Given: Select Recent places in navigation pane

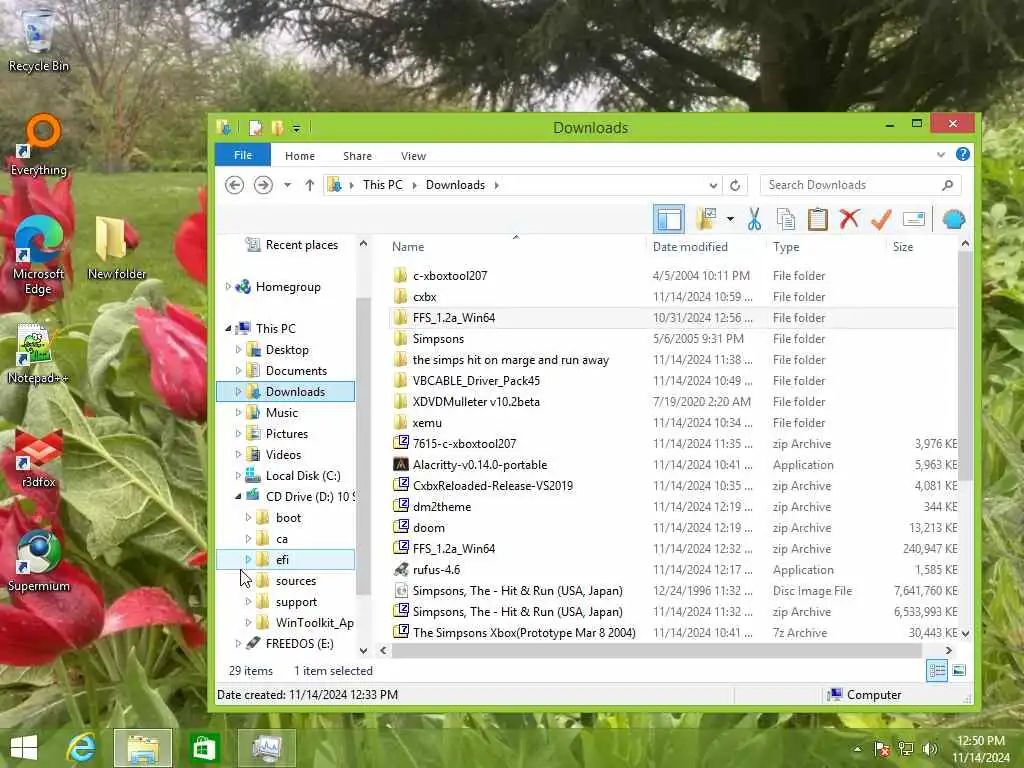Looking at the screenshot, I should click(x=302, y=245).
